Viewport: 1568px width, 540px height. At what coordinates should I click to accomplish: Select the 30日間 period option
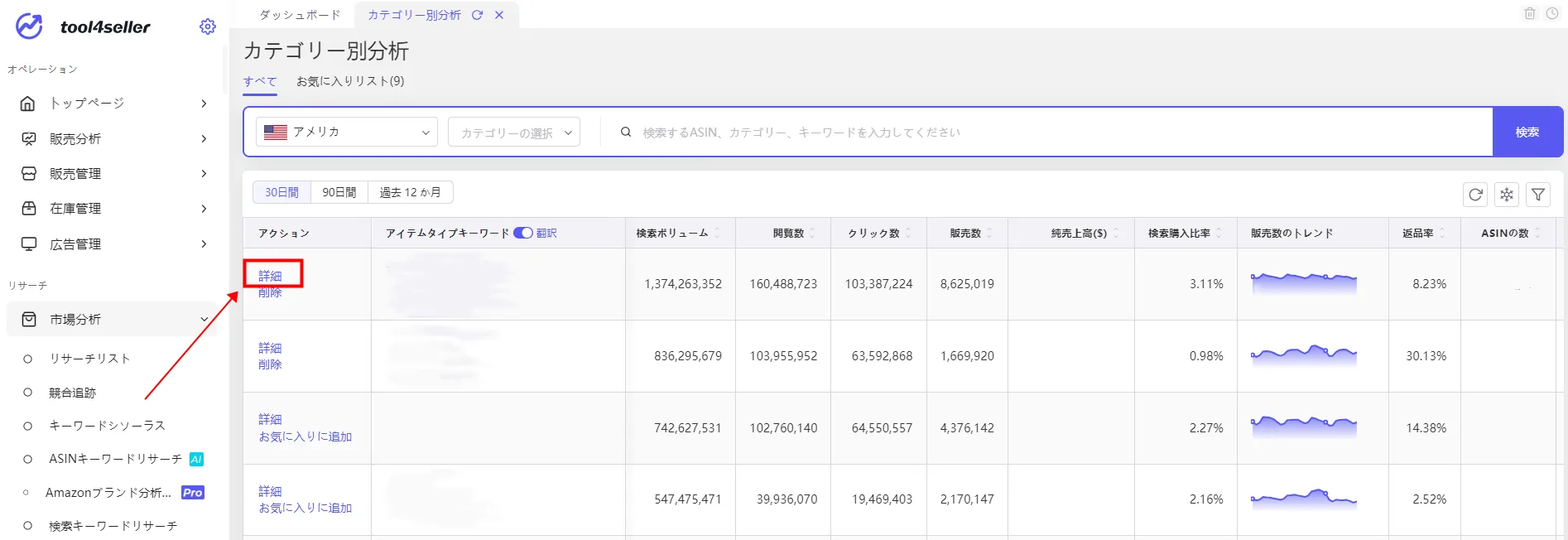click(281, 192)
